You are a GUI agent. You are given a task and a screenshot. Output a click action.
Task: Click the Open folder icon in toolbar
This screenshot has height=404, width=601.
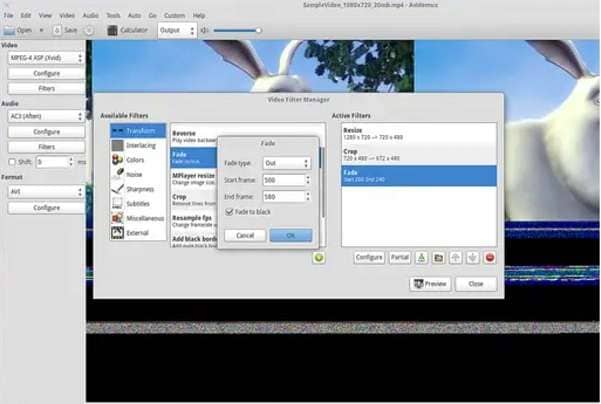(9, 30)
